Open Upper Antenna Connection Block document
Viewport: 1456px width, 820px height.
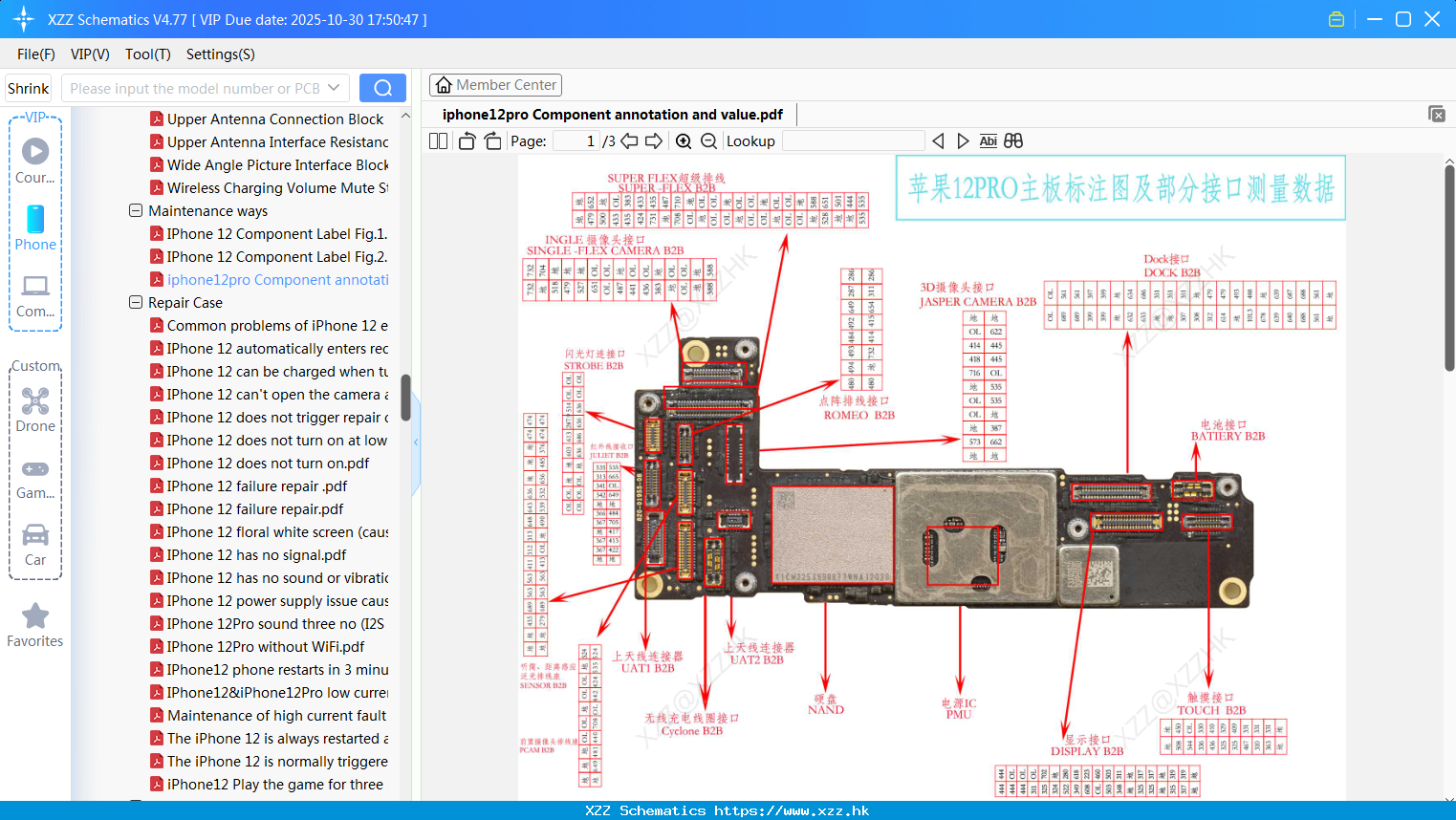tap(268, 119)
